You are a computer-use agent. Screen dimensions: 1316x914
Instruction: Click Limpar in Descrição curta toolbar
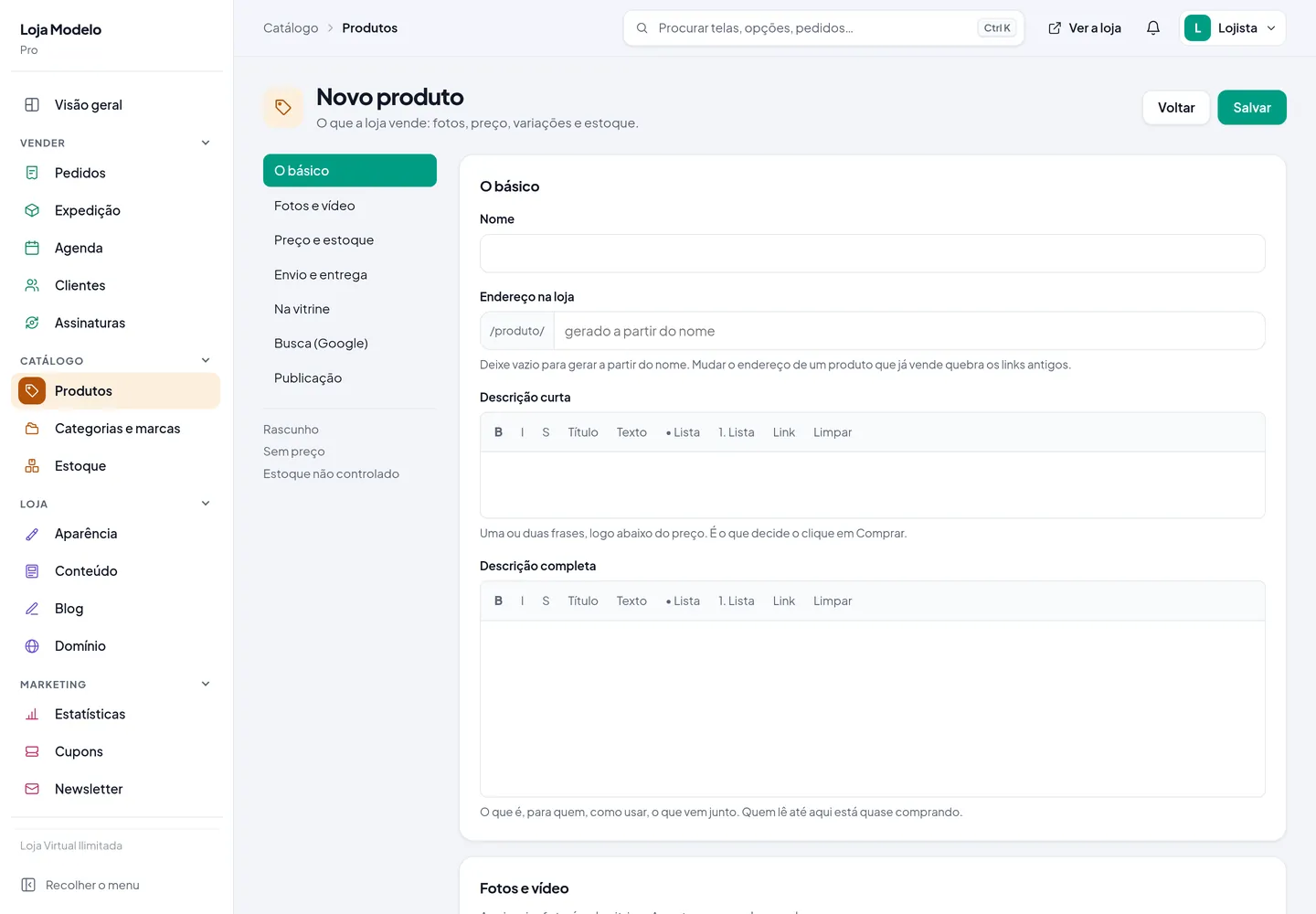833,432
